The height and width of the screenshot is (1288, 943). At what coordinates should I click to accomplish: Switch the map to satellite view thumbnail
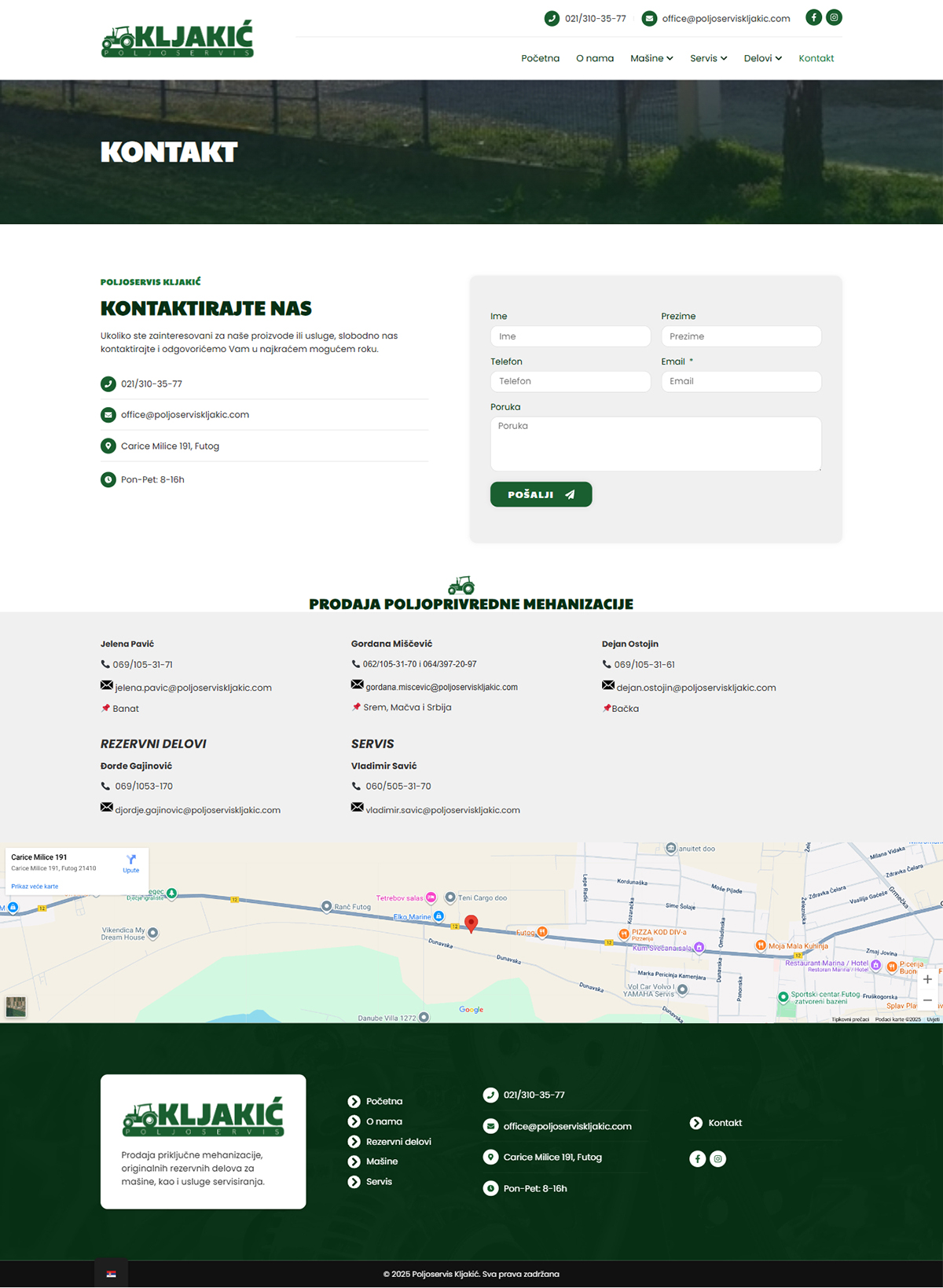(16, 1007)
